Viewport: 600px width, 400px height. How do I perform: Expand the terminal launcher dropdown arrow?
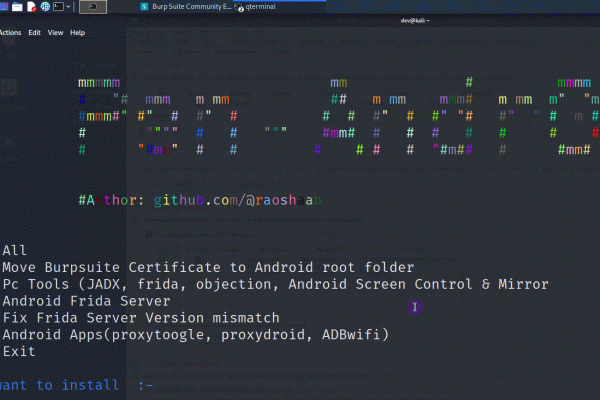(x=68, y=7)
